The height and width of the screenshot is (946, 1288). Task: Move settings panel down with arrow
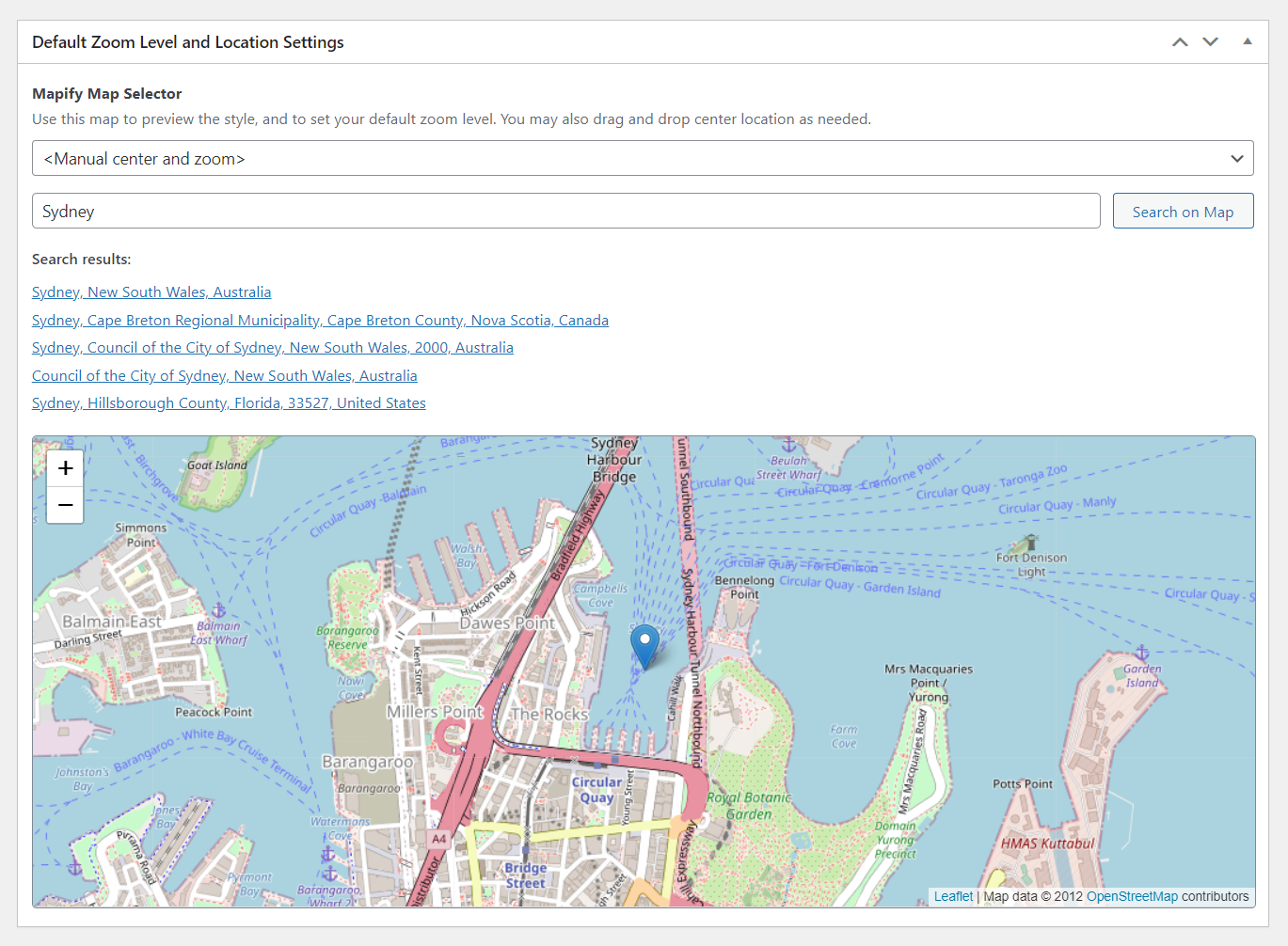[x=1211, y=42]
